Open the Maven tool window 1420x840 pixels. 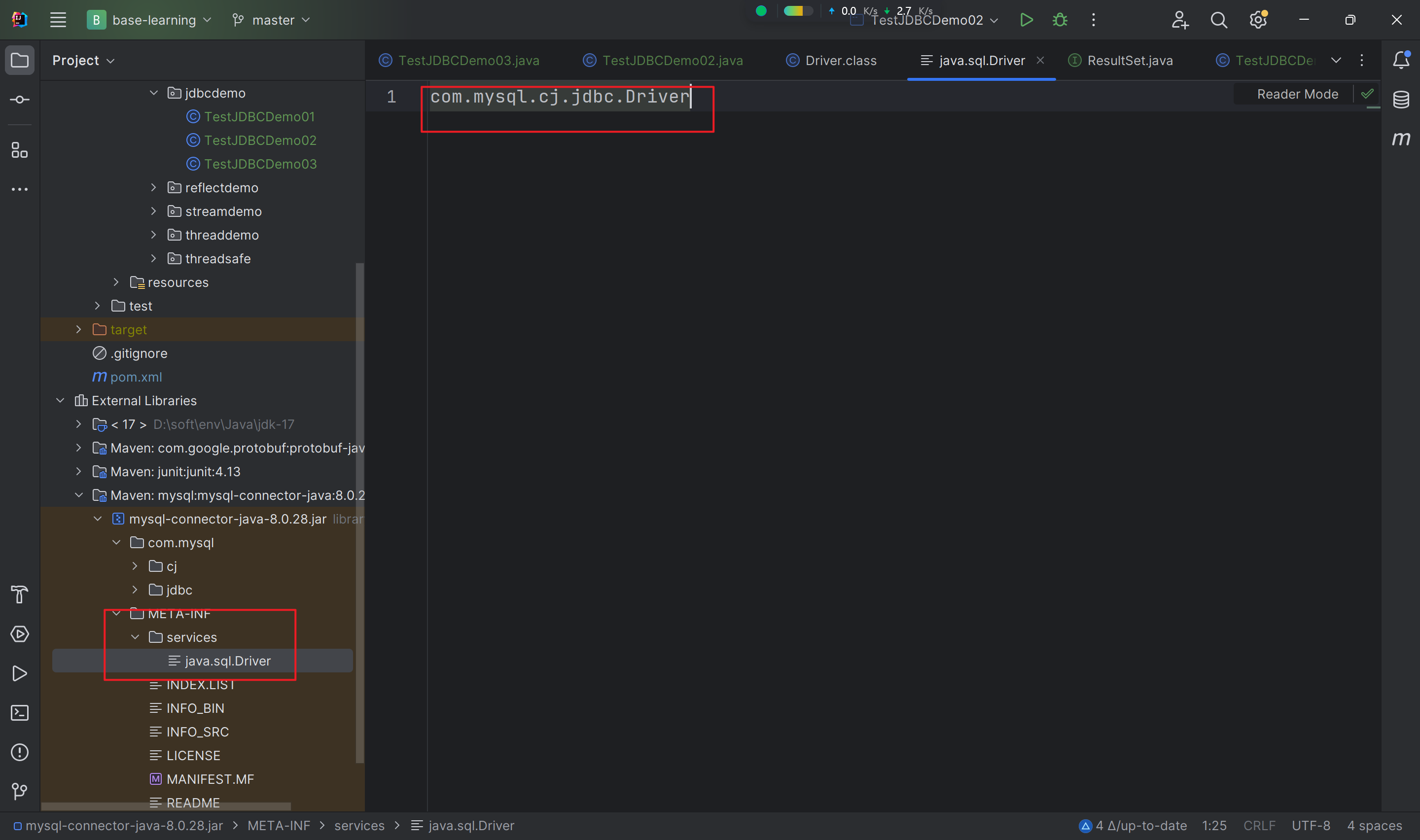click(1401, 139)
